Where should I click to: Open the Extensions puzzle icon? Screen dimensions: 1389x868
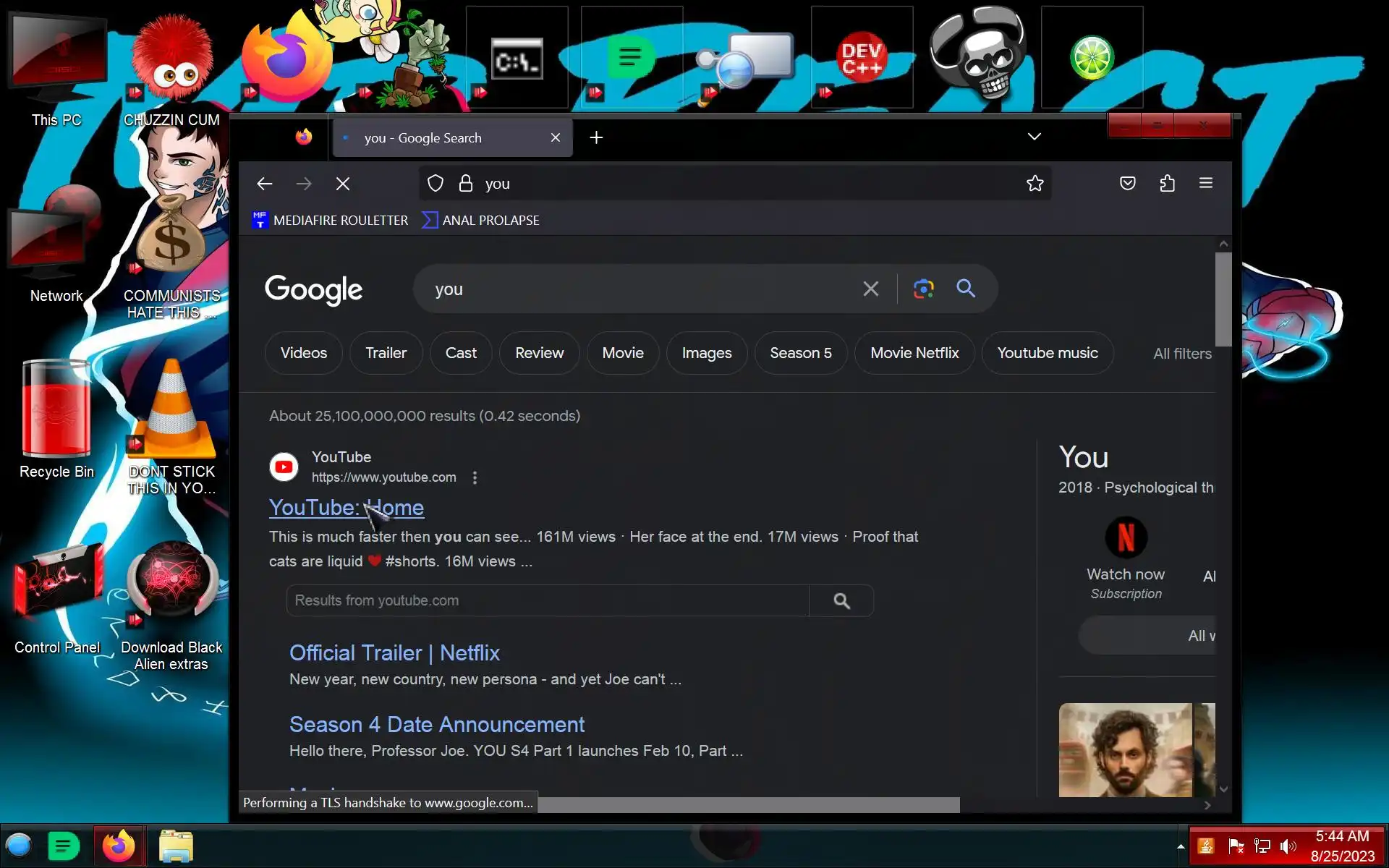pyautogui.click(x=1167, y=184)
